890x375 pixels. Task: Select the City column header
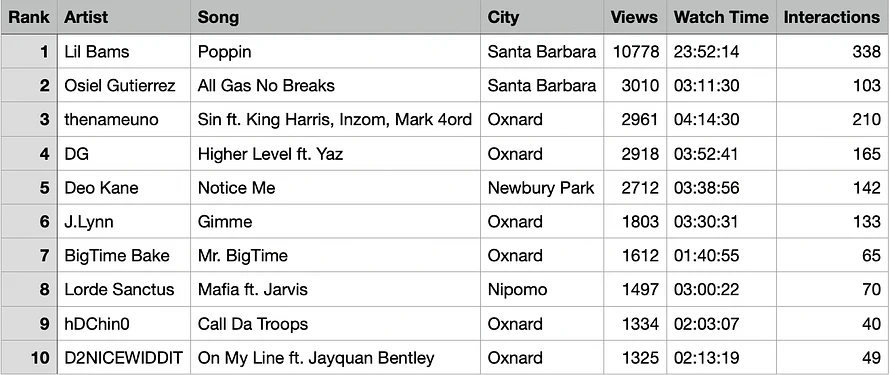(542, 18)
